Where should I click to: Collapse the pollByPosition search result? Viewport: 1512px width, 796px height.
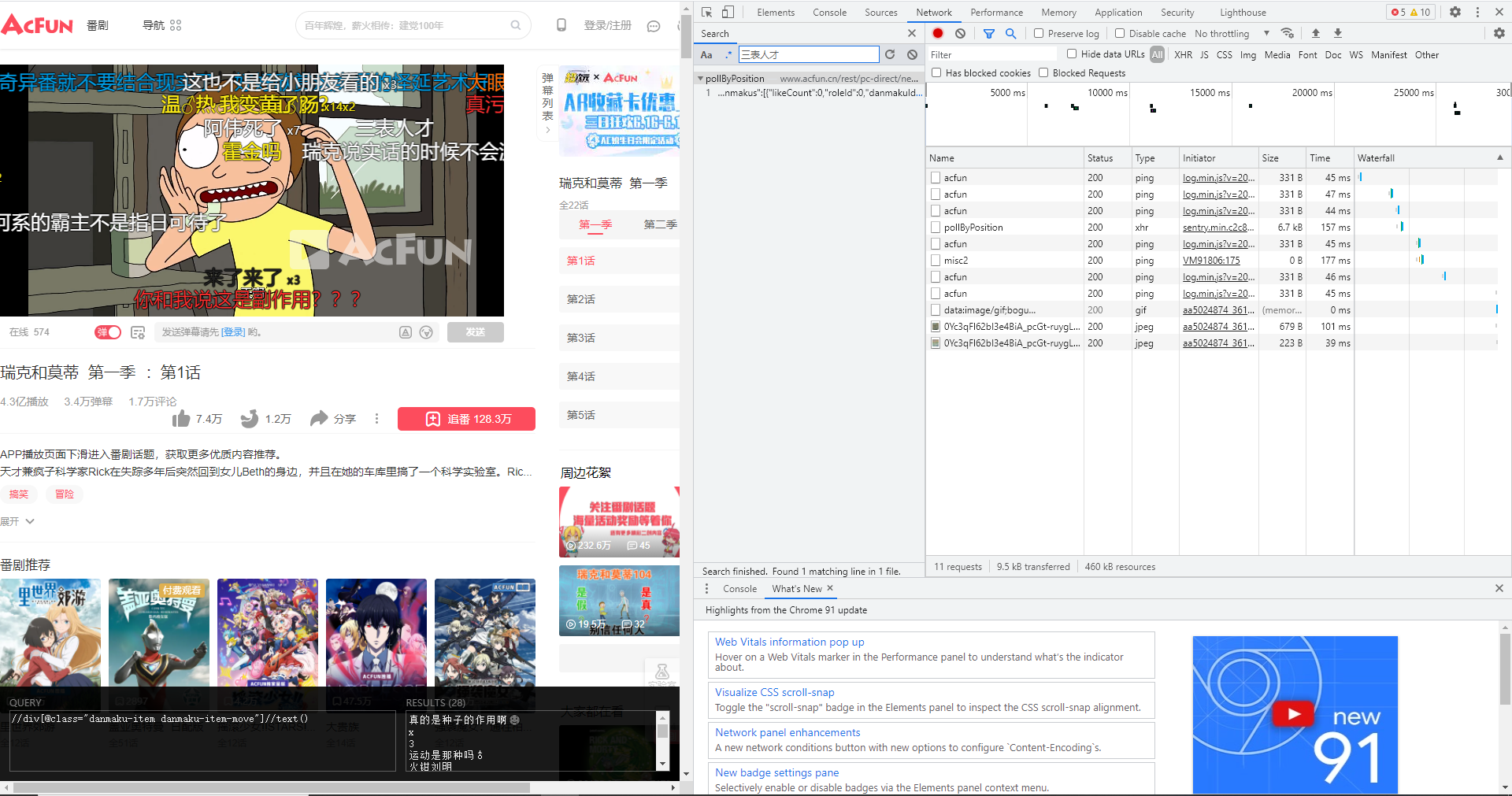tap(700, 79)
